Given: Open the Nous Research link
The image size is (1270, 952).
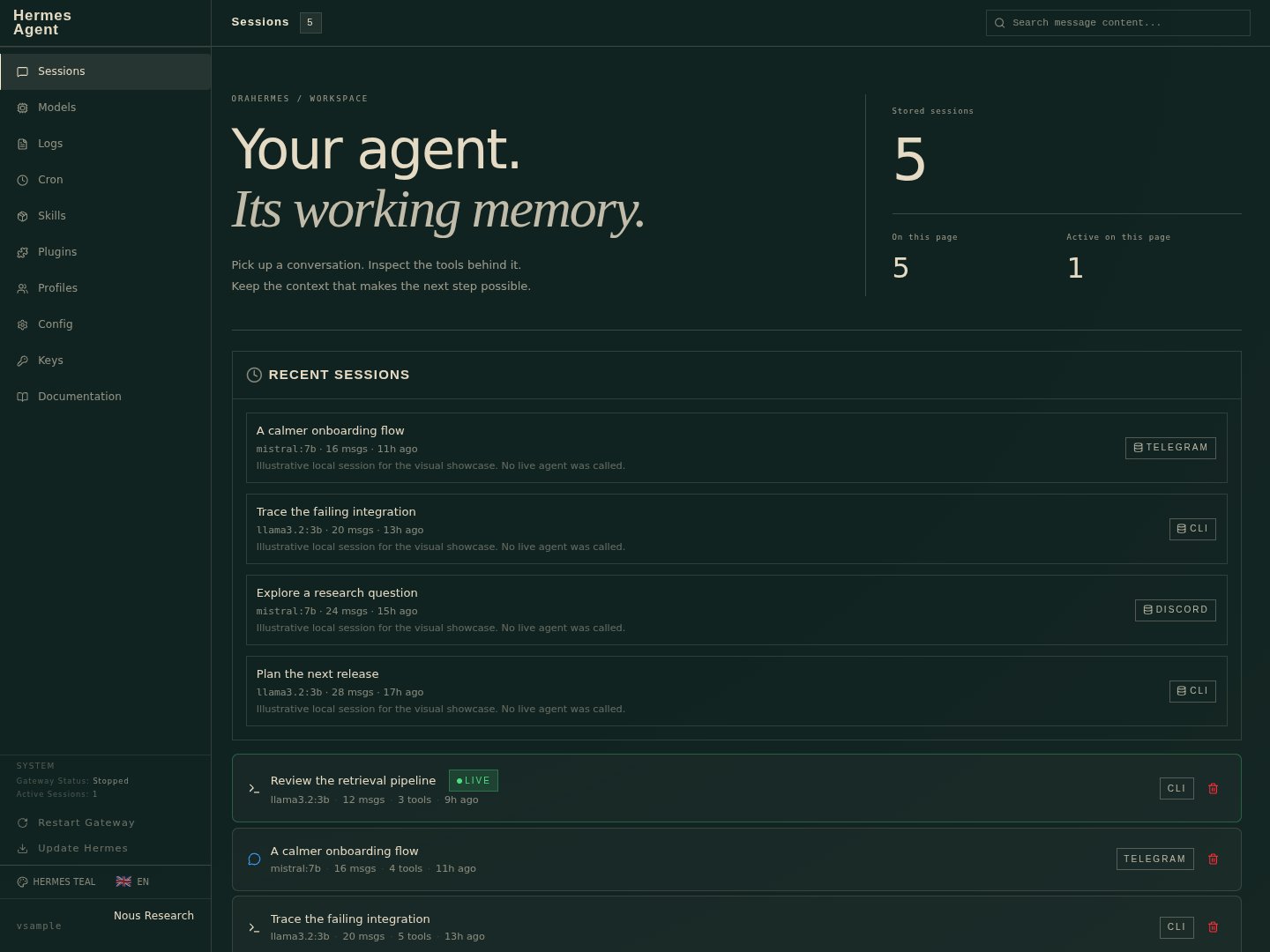Looking at the screenshot, I should tap(153, 916).
